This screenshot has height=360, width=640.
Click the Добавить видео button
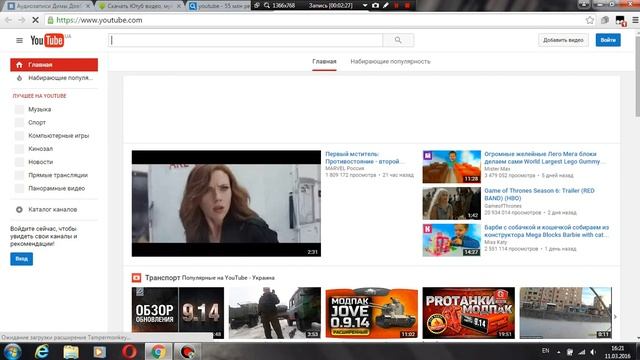tap(563, 40)
